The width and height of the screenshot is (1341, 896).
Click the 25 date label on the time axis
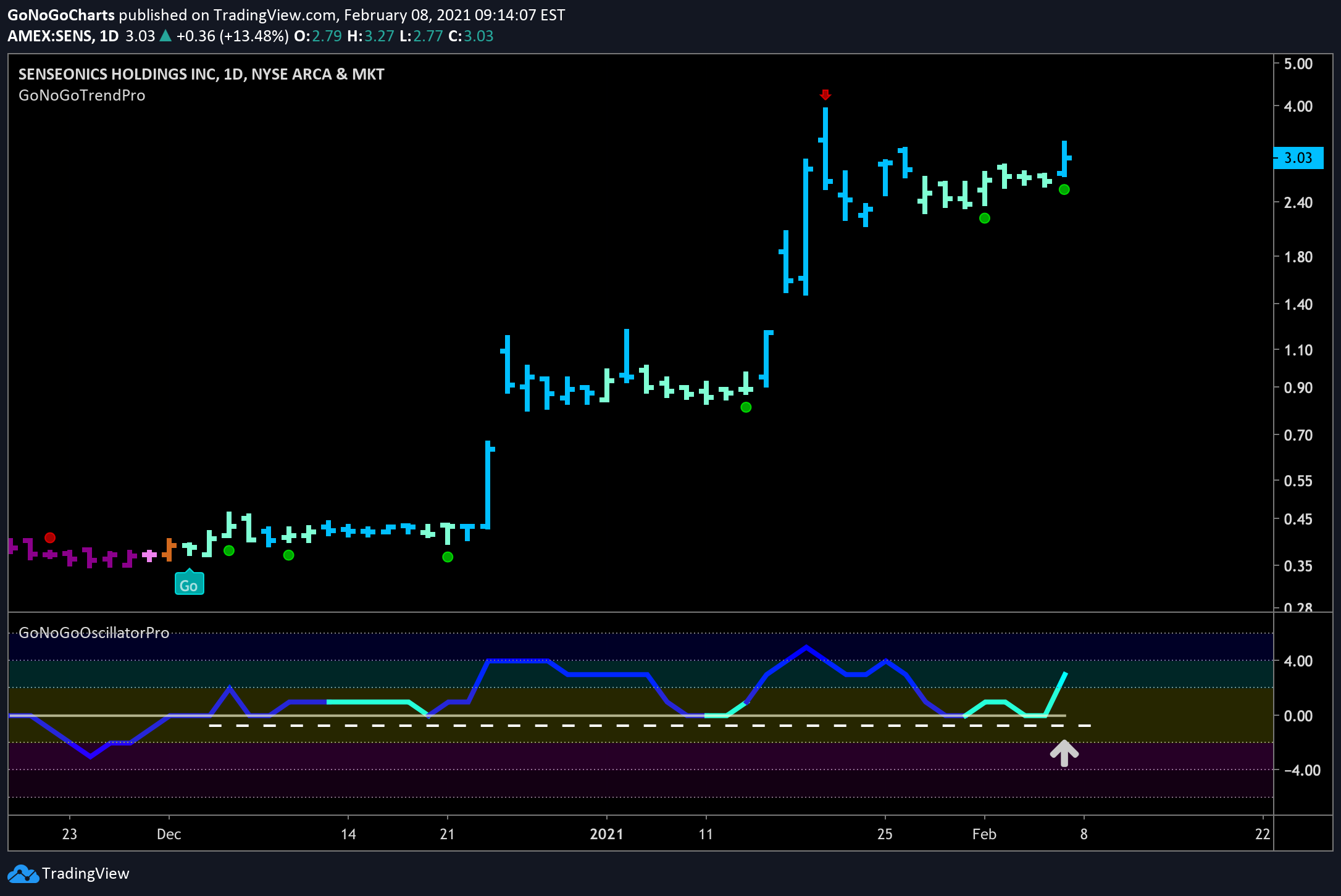pos(885,834)
